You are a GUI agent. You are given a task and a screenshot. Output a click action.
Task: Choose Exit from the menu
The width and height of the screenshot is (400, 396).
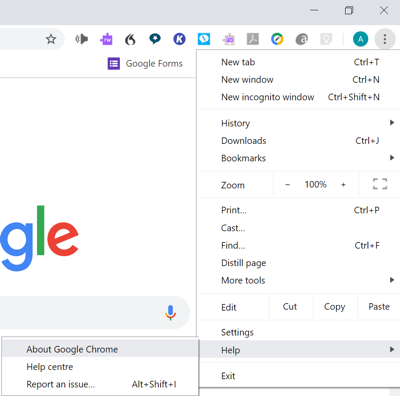pos(299,376)
